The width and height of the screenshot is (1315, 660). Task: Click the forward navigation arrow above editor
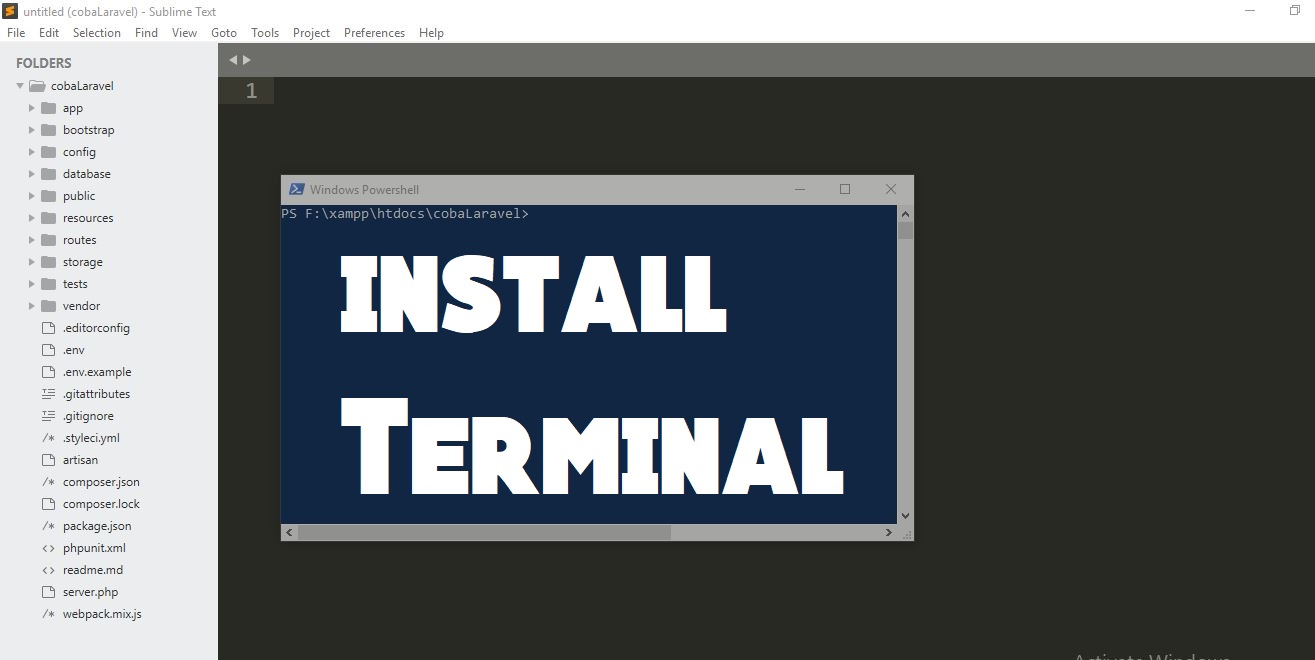(247, 59)
